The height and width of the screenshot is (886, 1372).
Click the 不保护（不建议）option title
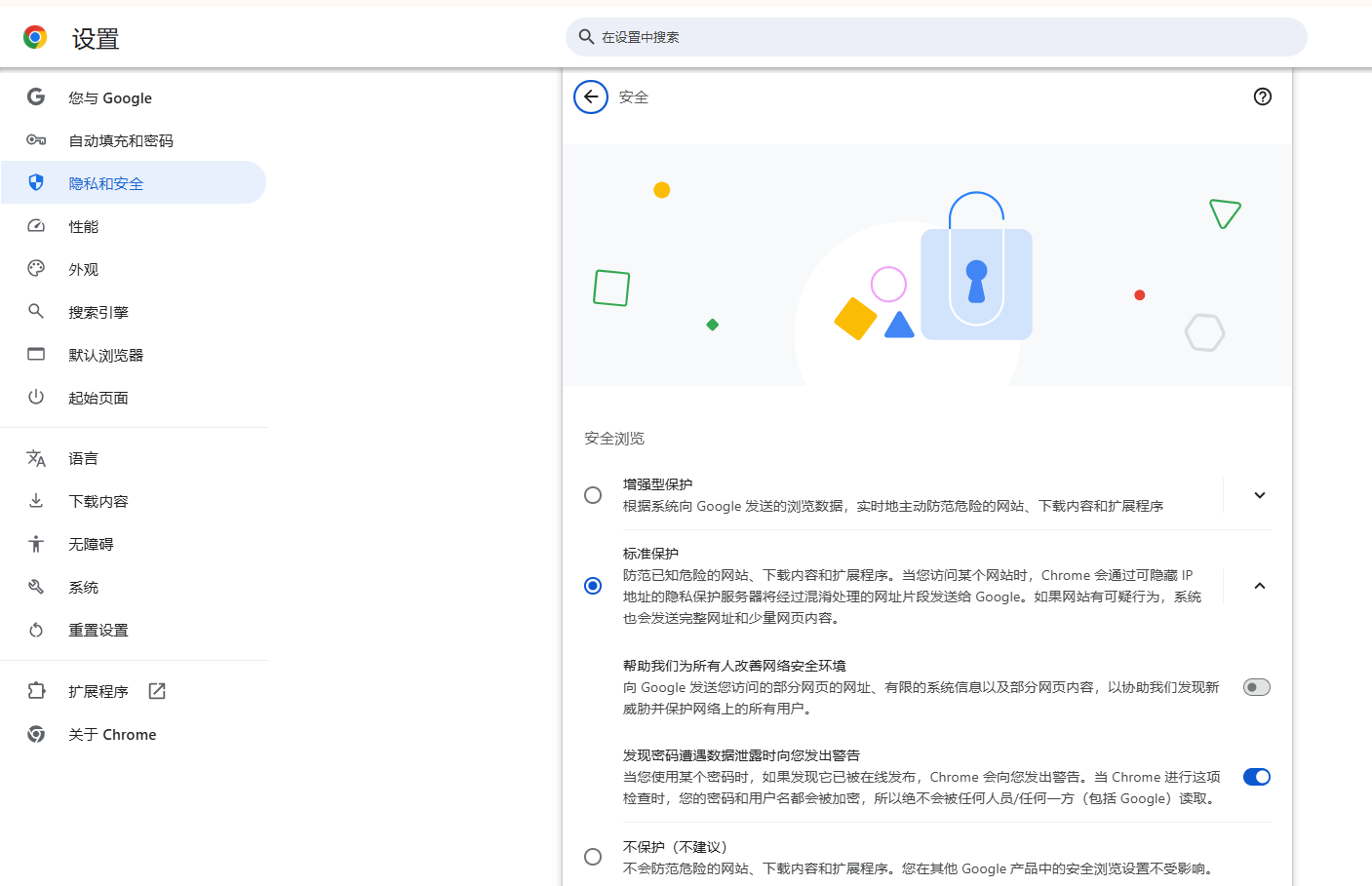click(x=675, y=847)
